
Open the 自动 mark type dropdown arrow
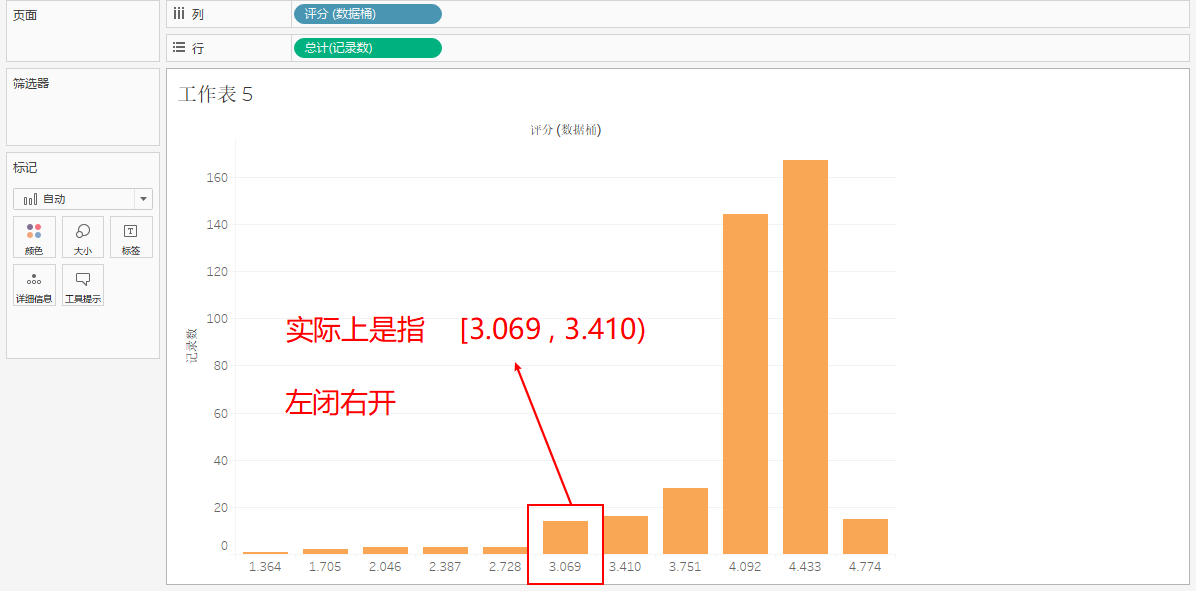point(143,198)
